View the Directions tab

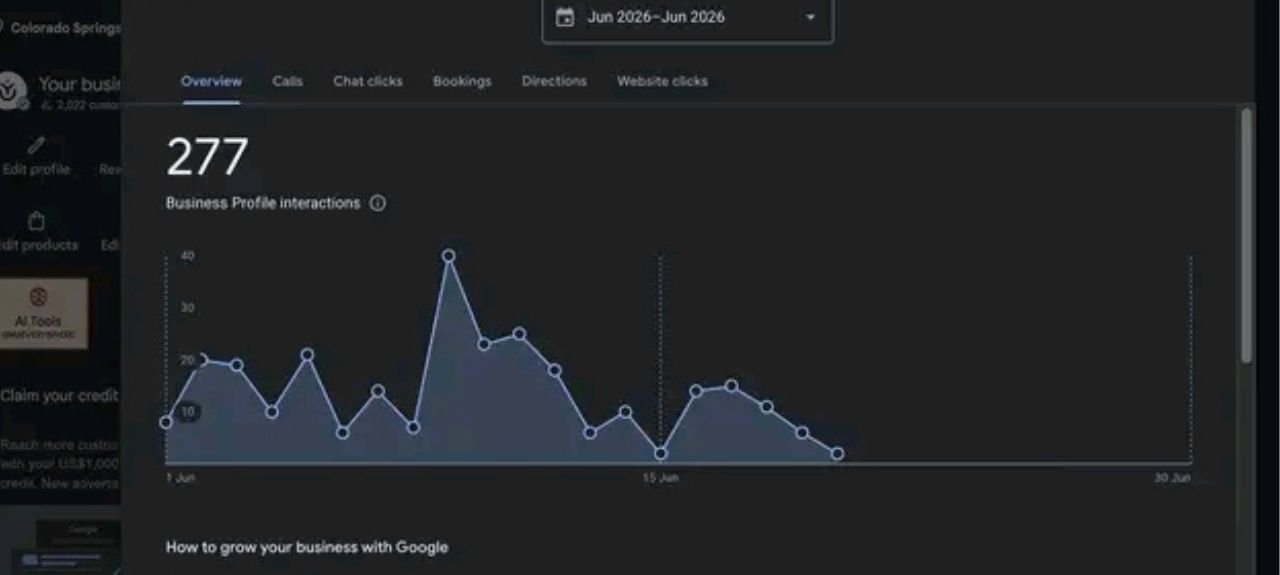point(554,81)
